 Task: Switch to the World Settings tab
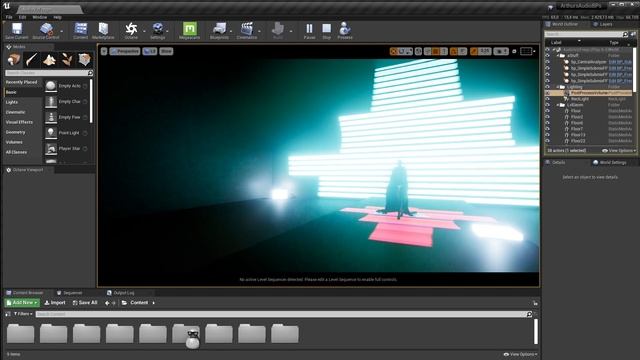610,162
